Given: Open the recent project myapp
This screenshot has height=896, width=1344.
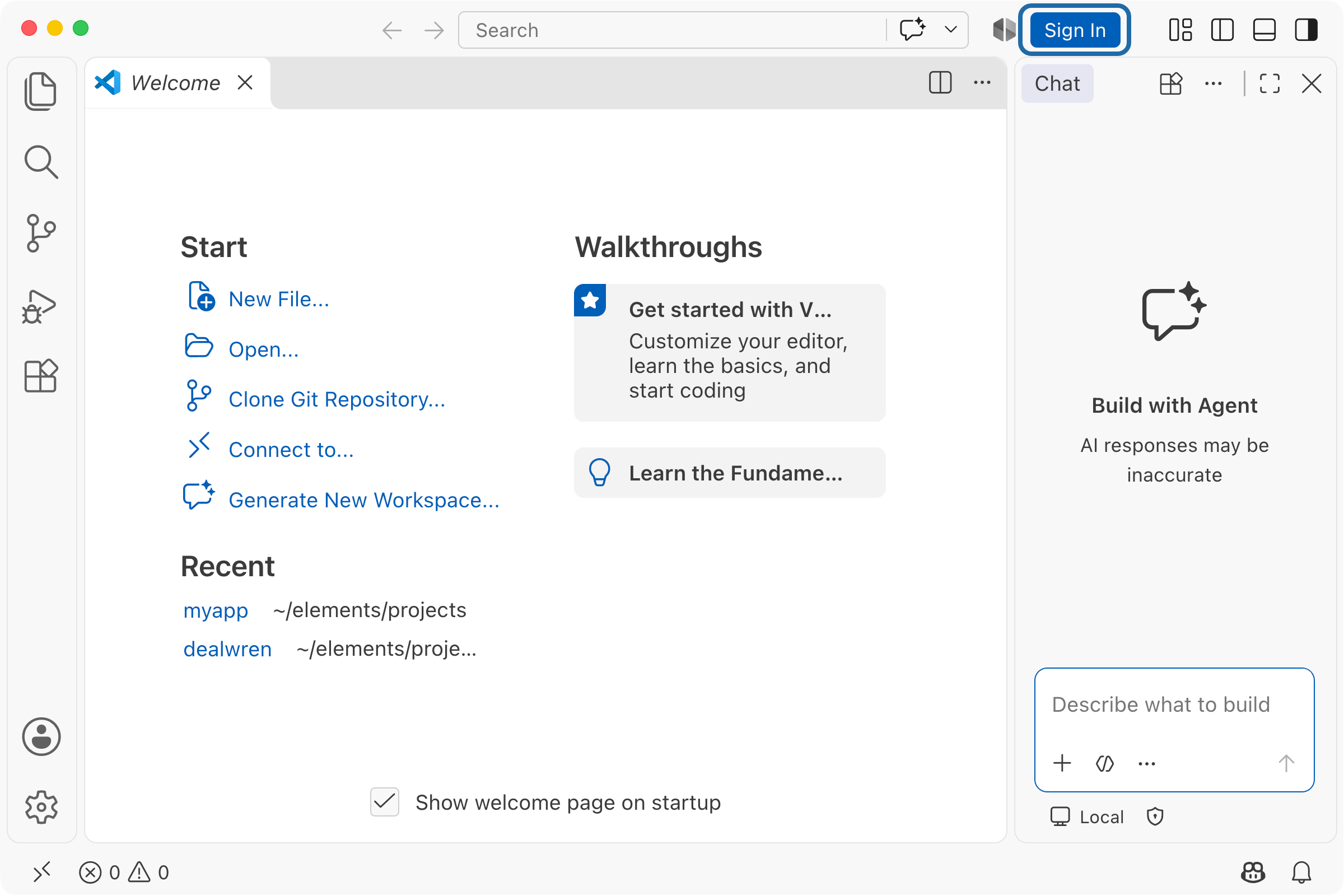Looking at the screenshot, I should coord(216,610).
